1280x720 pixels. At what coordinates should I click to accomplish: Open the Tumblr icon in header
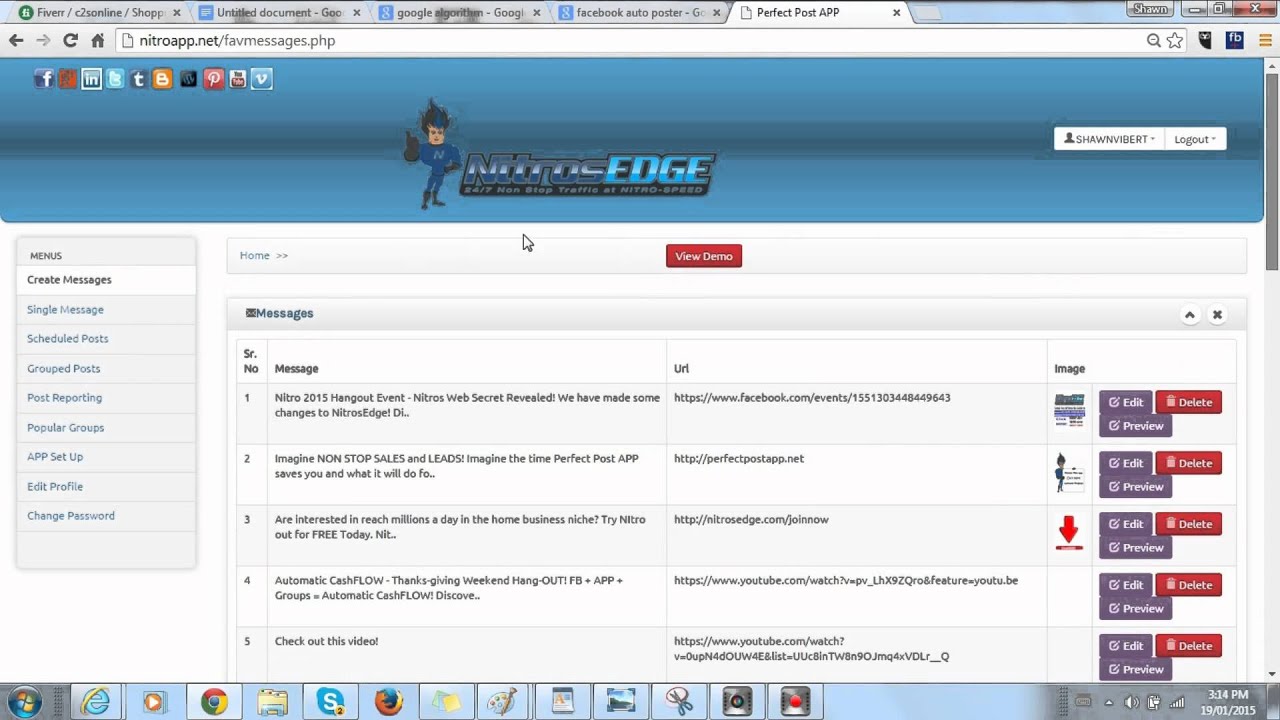click(x=139, y=79)
